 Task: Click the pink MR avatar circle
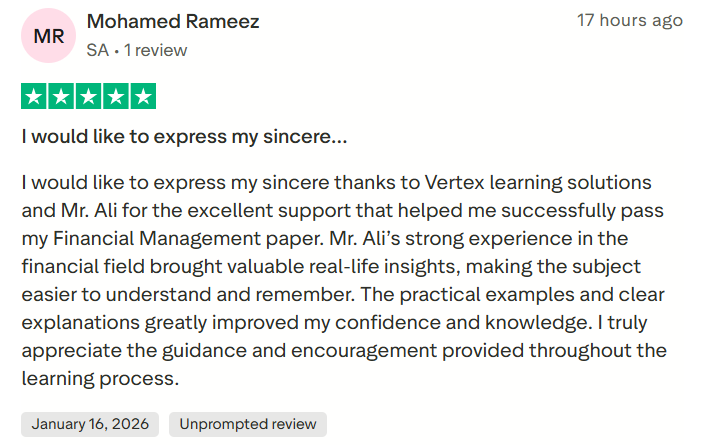click(x=47, y=36)
